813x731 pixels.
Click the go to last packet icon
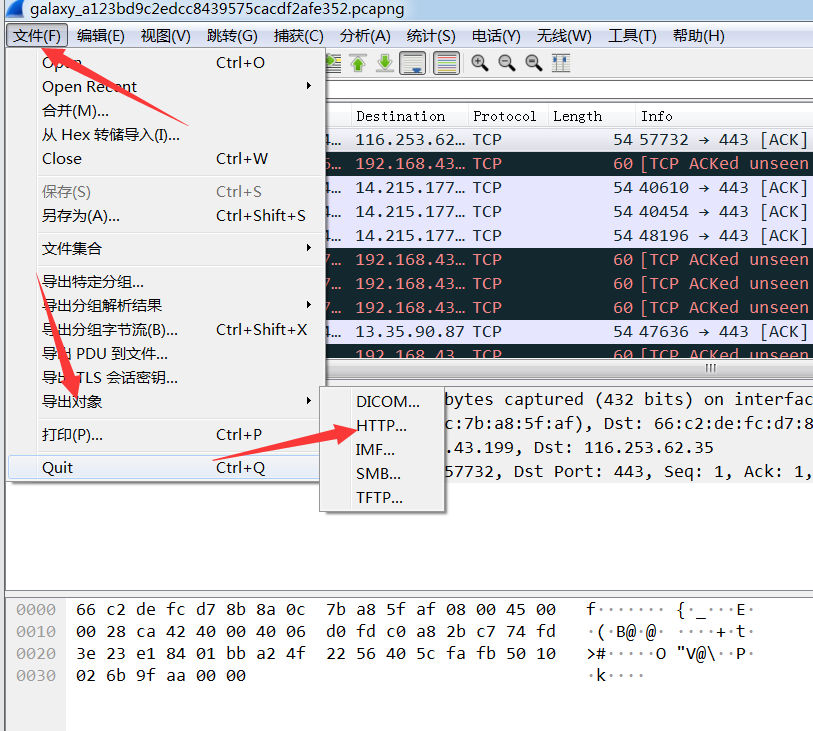(x=385, y=63)
